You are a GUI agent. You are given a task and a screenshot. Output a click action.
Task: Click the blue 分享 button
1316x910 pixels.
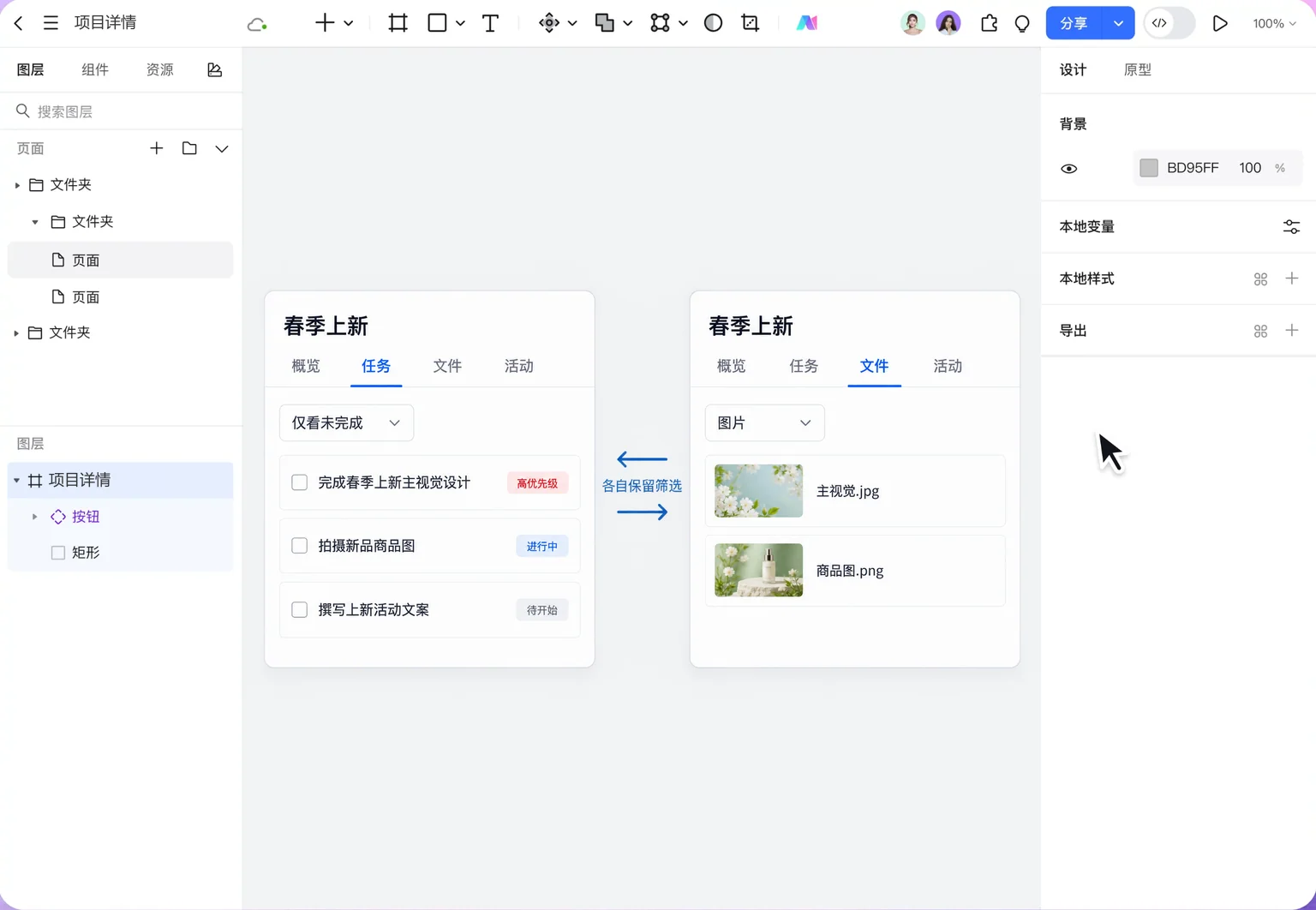pyautogui.click(x=1074, y=23)
